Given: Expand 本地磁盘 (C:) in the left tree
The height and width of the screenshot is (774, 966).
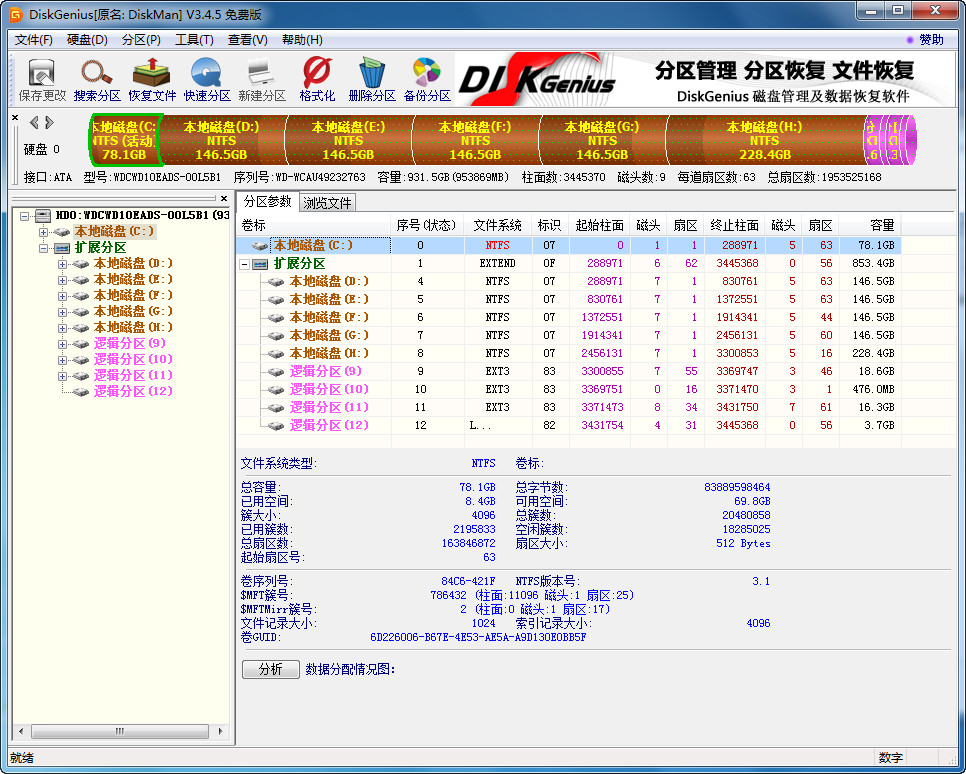Looking at the screenshot, I should coord(43,232).
